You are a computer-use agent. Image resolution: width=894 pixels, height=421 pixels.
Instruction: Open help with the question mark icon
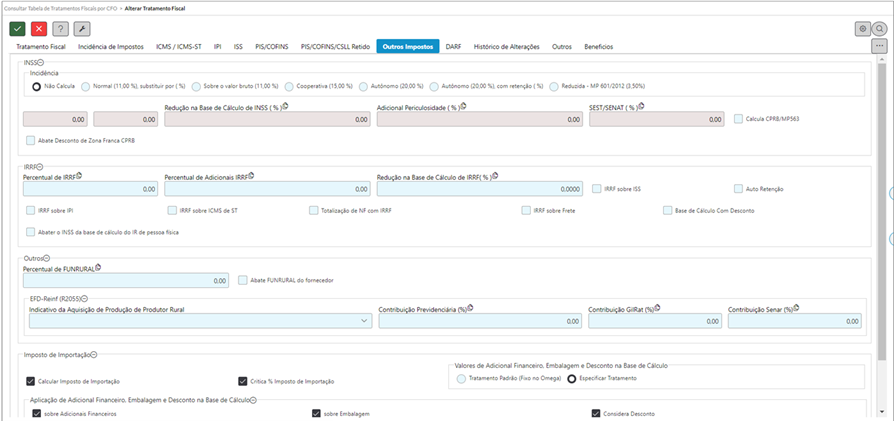pyautogui.click(x=61, y=29)
